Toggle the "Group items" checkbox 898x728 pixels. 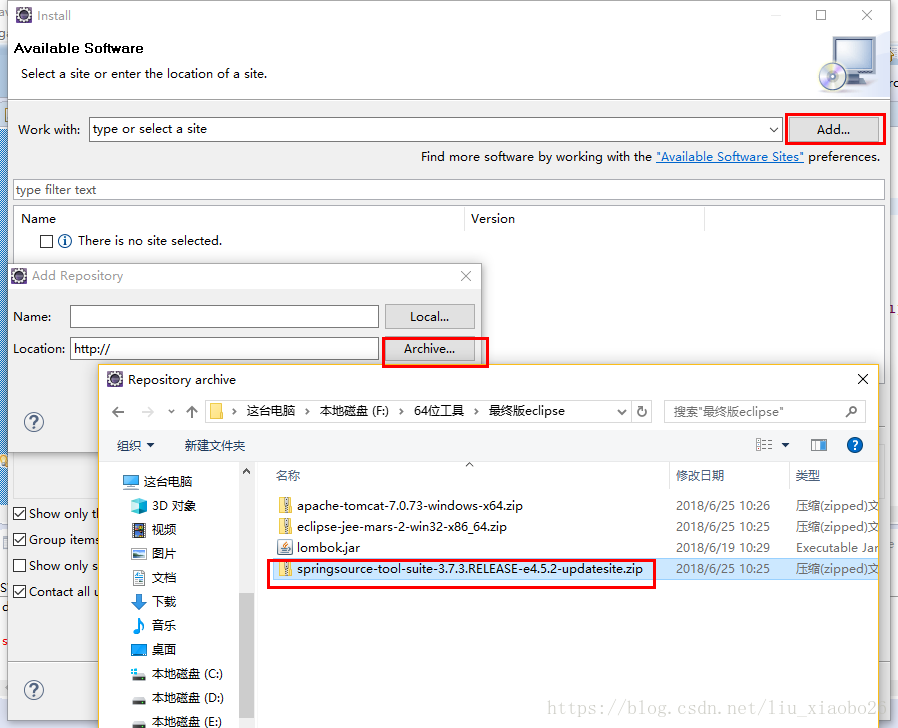point(19,540)
